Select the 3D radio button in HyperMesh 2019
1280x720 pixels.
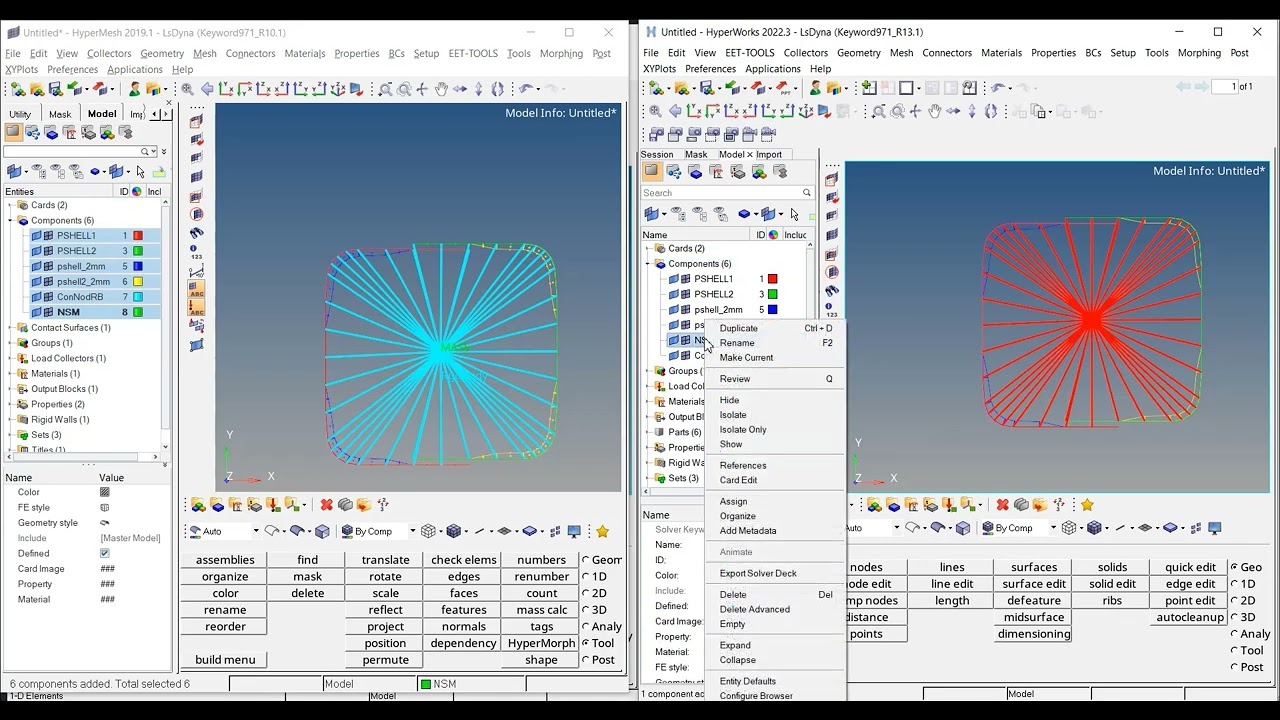(x=586, y=610)
